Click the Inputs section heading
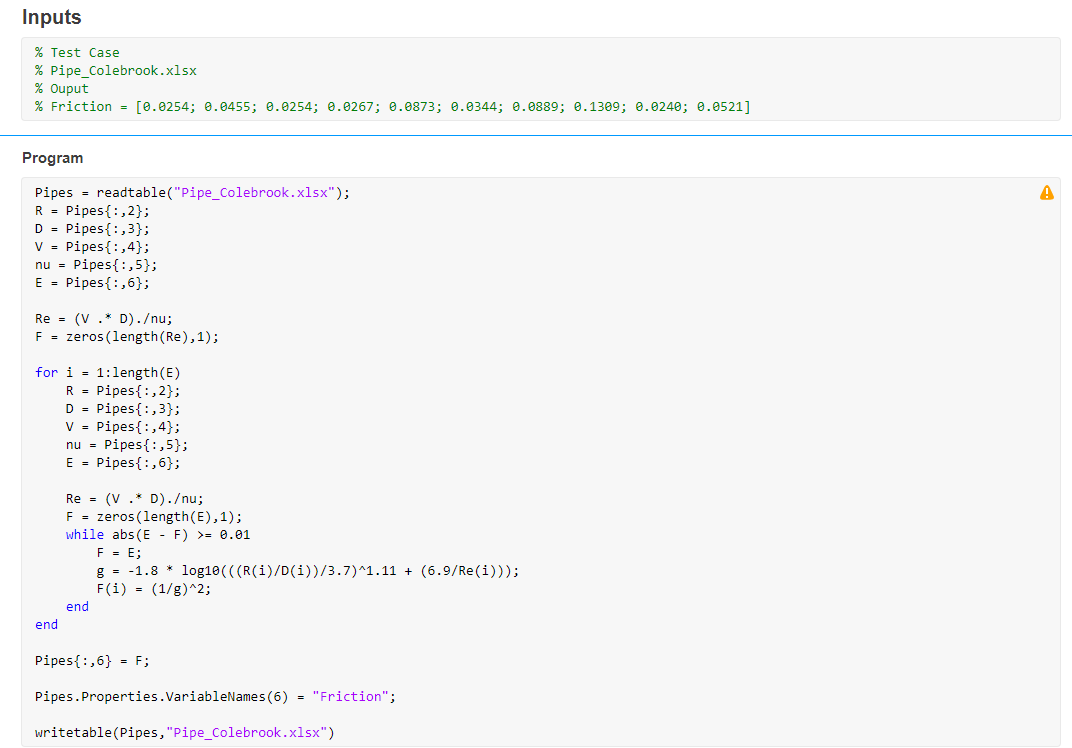1072x748 pixels. pos(51,17)
